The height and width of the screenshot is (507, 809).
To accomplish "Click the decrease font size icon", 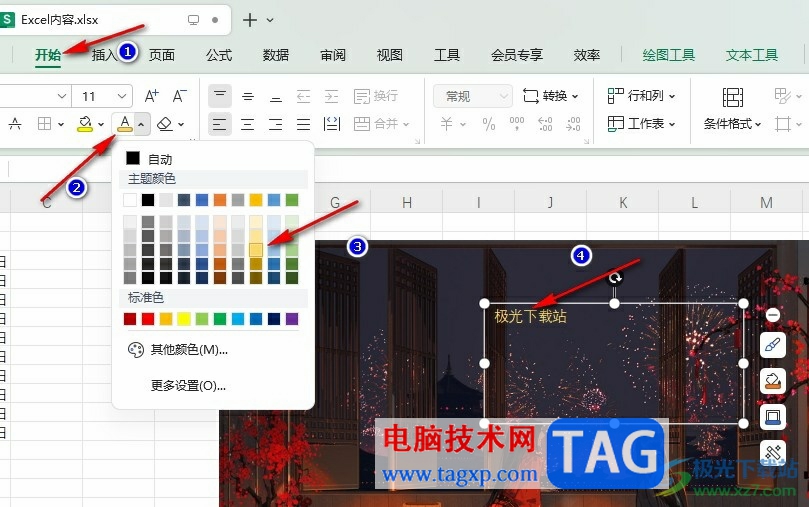I will point(179,96).
